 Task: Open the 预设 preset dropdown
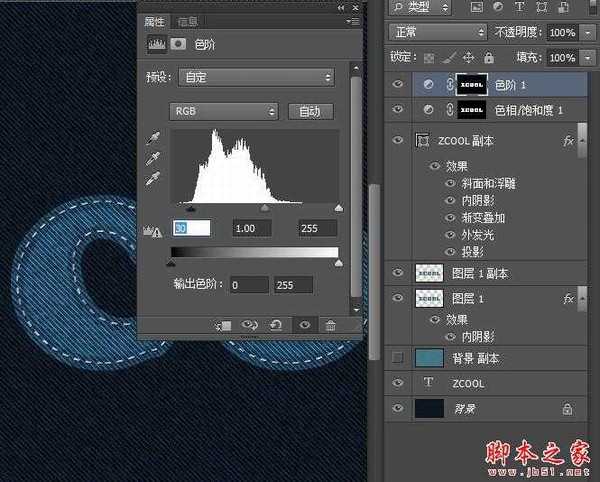click(x=256, y=78)
